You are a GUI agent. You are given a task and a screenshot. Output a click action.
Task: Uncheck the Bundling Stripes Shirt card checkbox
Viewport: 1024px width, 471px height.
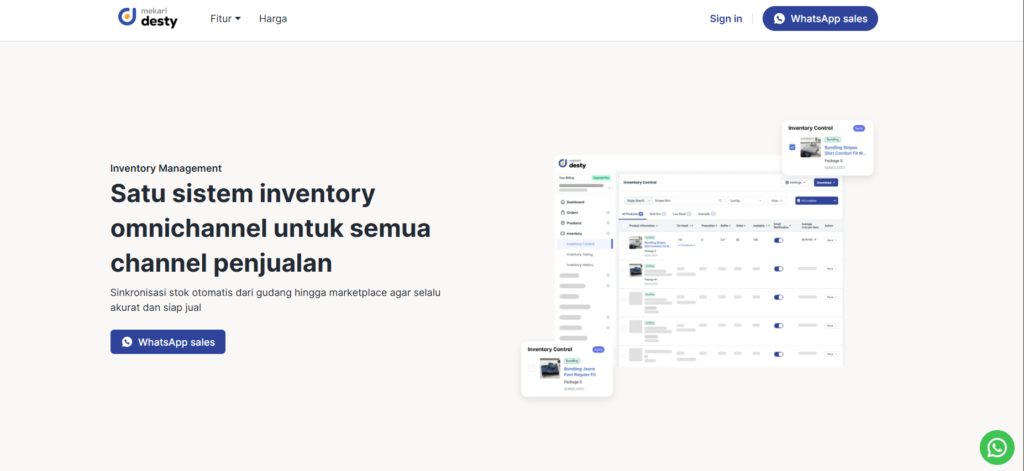pyautogui.click(x=792, y=147)
